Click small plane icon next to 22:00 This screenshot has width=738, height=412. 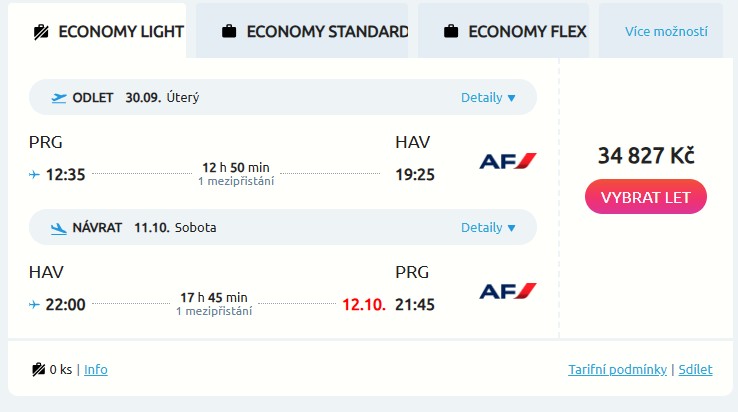coord(35,304)
